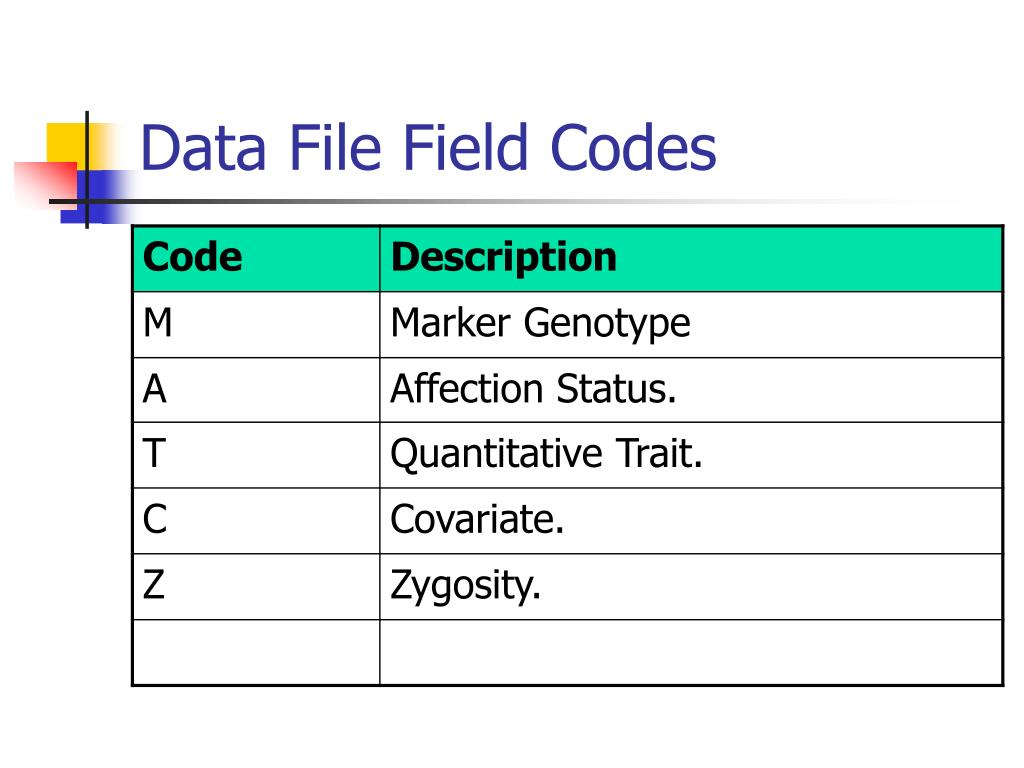Click the Zygosity description text
This screenshot has height=768, width=1024.
[465, 586]
